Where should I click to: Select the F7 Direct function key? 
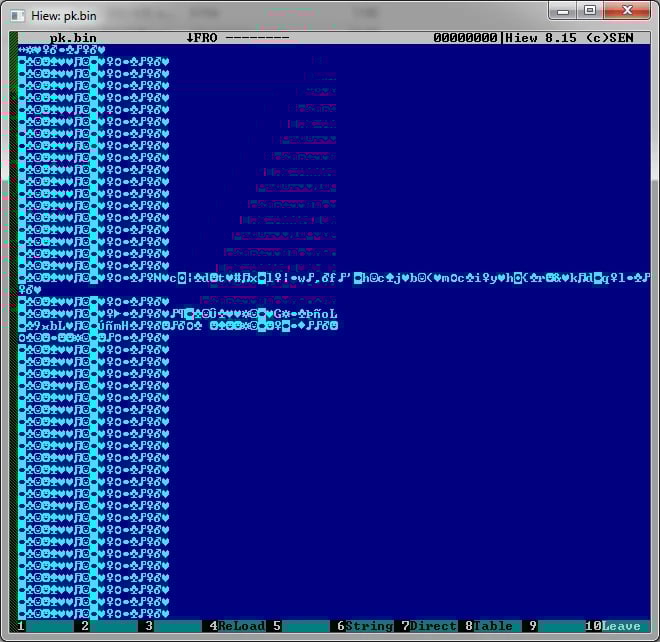pos(432,626)
